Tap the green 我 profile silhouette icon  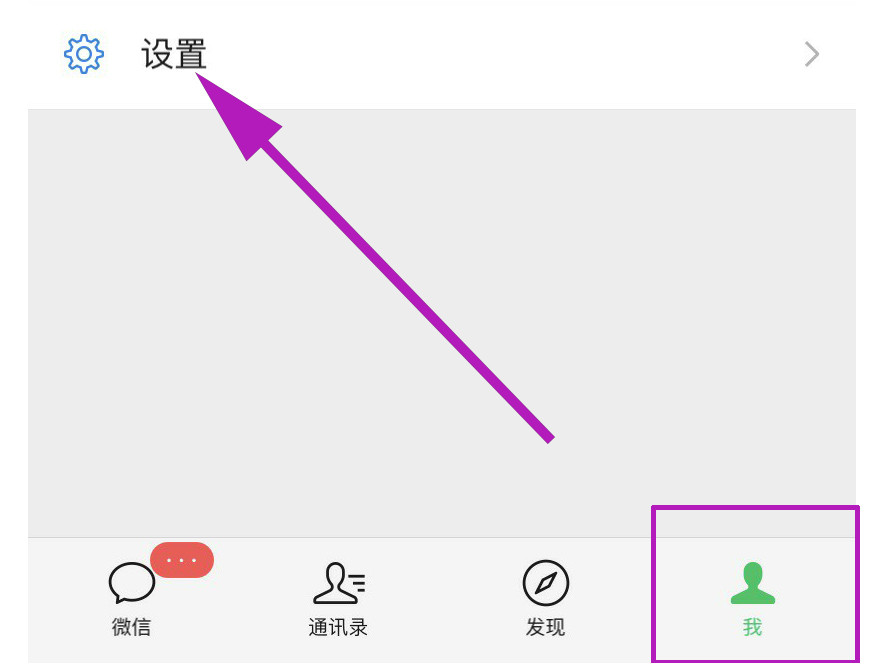coord(753,583)
